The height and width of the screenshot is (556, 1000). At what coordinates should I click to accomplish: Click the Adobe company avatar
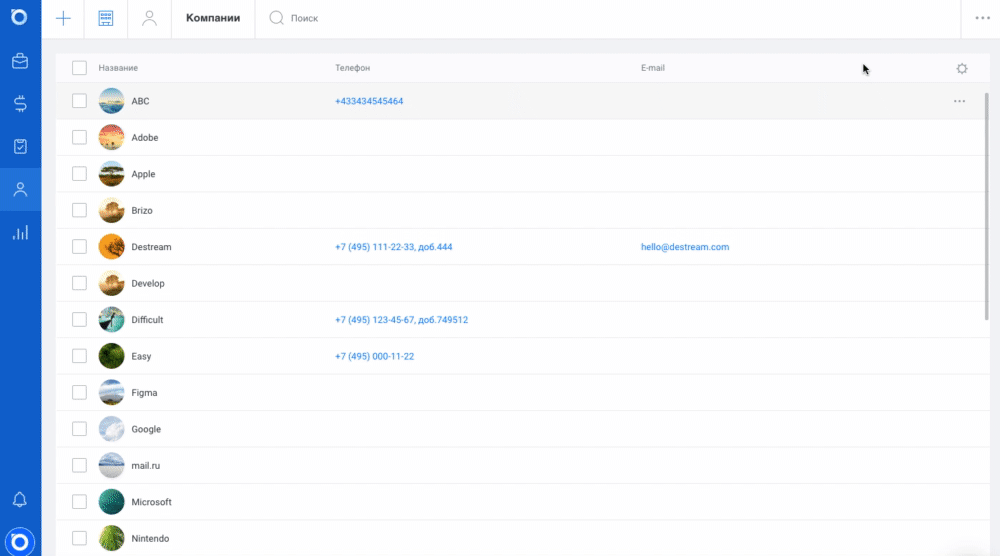112,138
